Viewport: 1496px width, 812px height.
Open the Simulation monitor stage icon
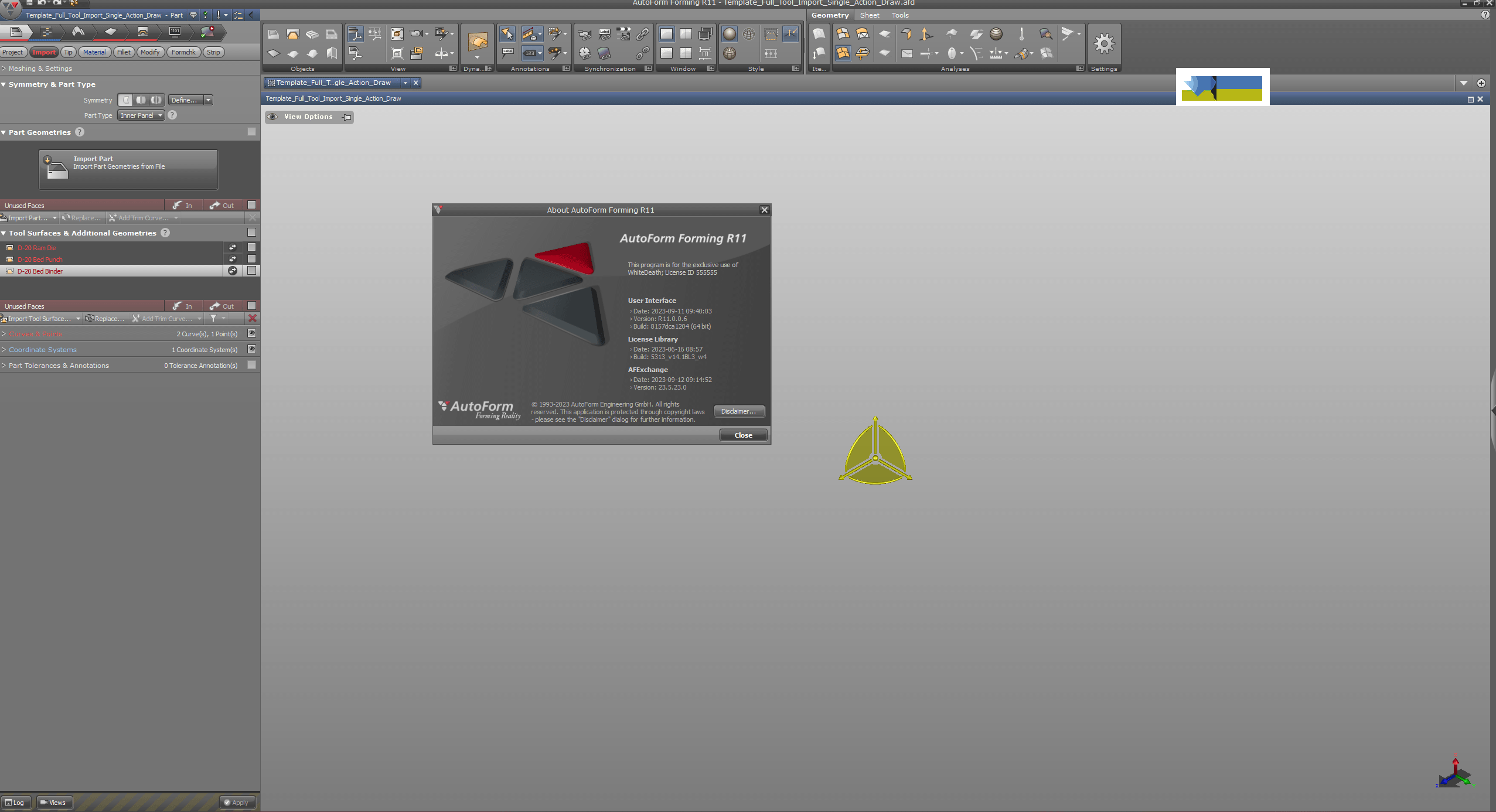175,32
